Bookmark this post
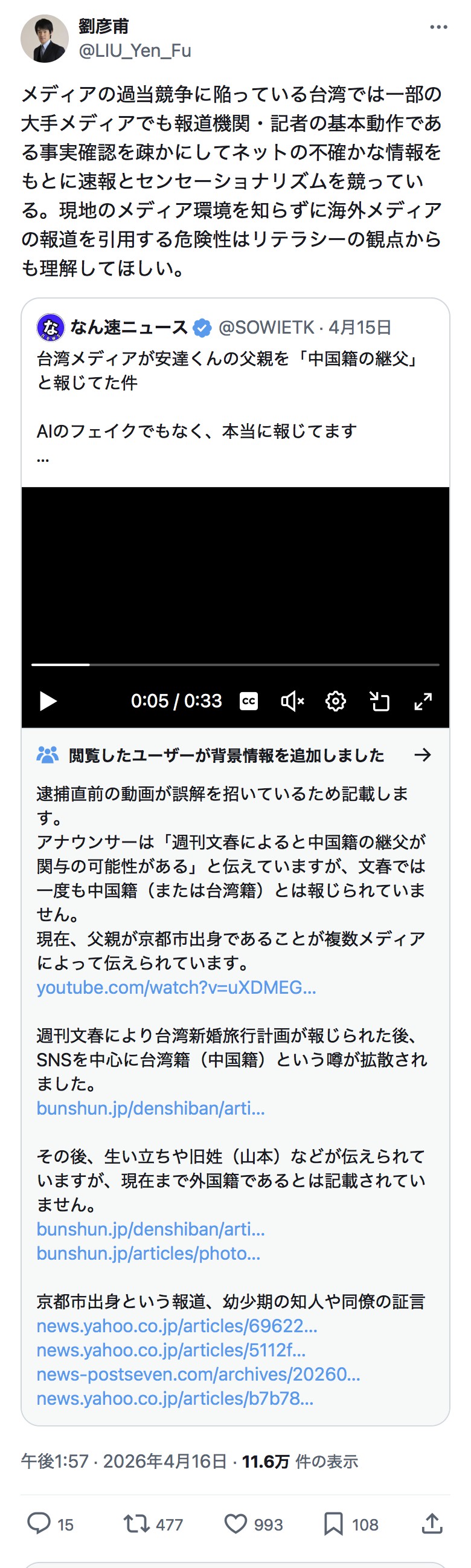Viewport: 471px width, 1568px height. tap(333, 1523)
